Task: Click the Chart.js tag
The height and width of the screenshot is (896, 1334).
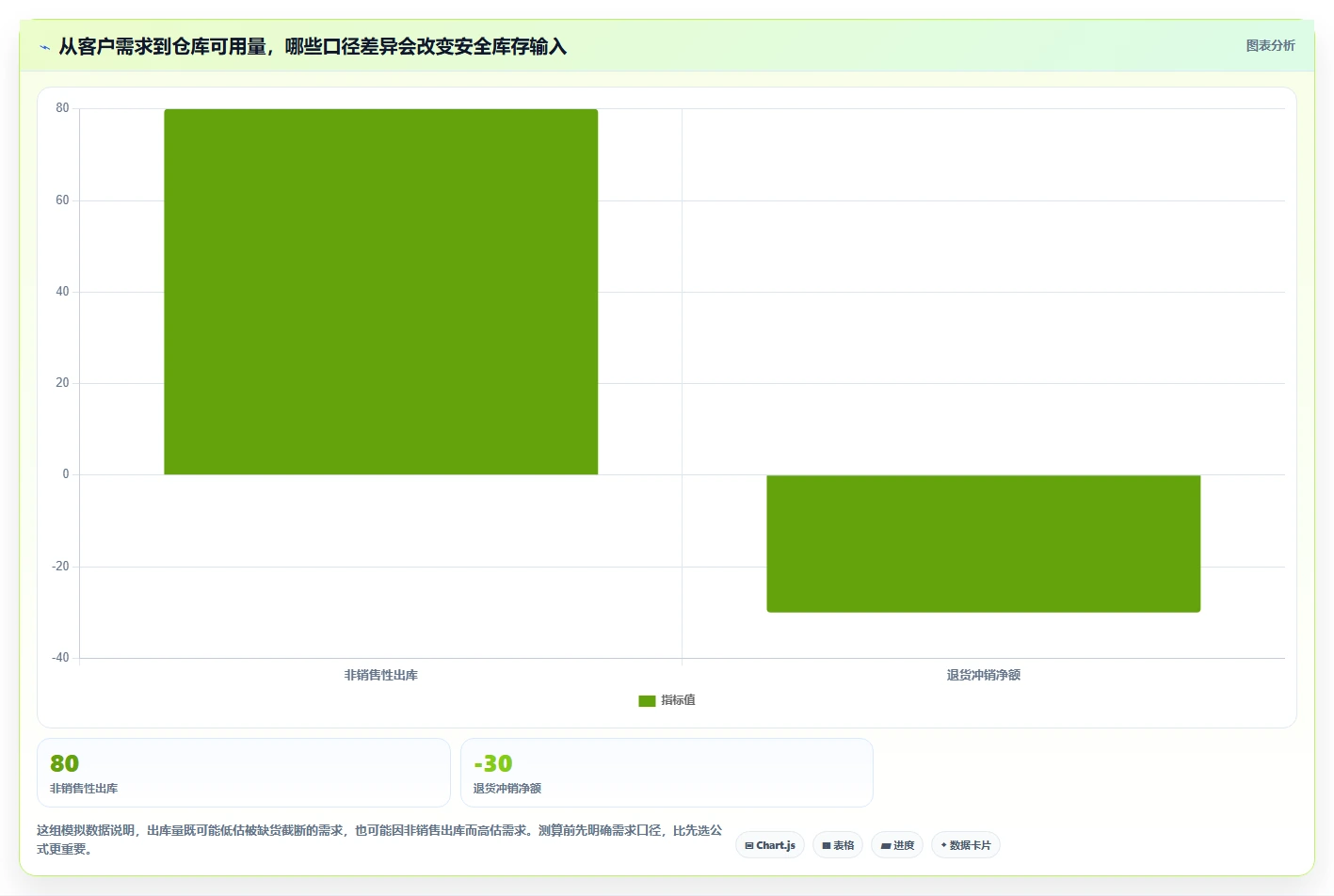Action: 770,845
